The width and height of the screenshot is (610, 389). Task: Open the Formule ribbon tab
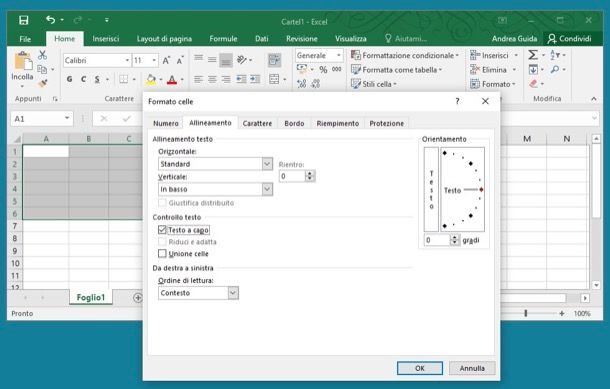pyautogui.click(x=223, y=39)
